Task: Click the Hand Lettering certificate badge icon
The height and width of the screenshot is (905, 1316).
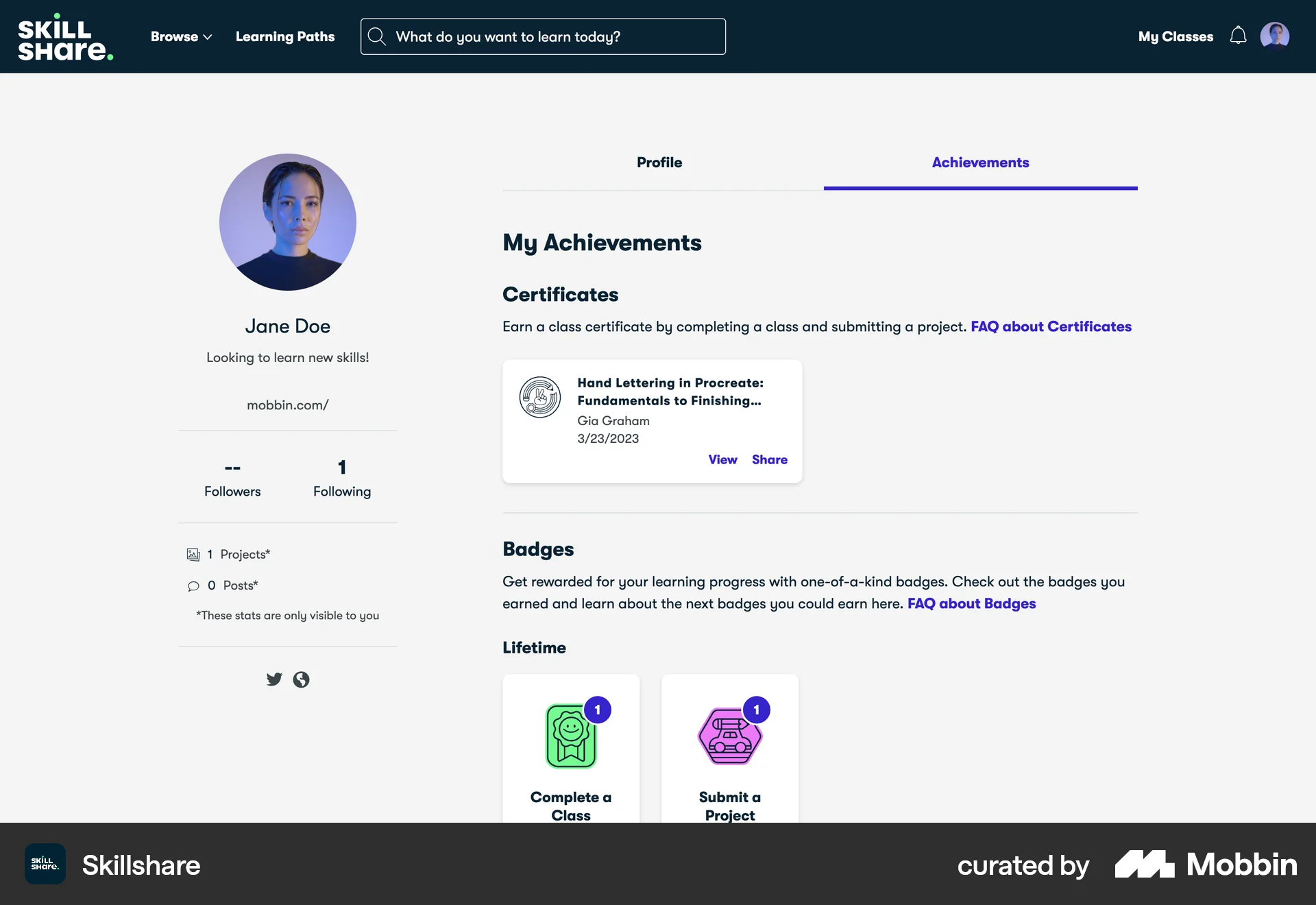Action: click(x=539, y=398)
